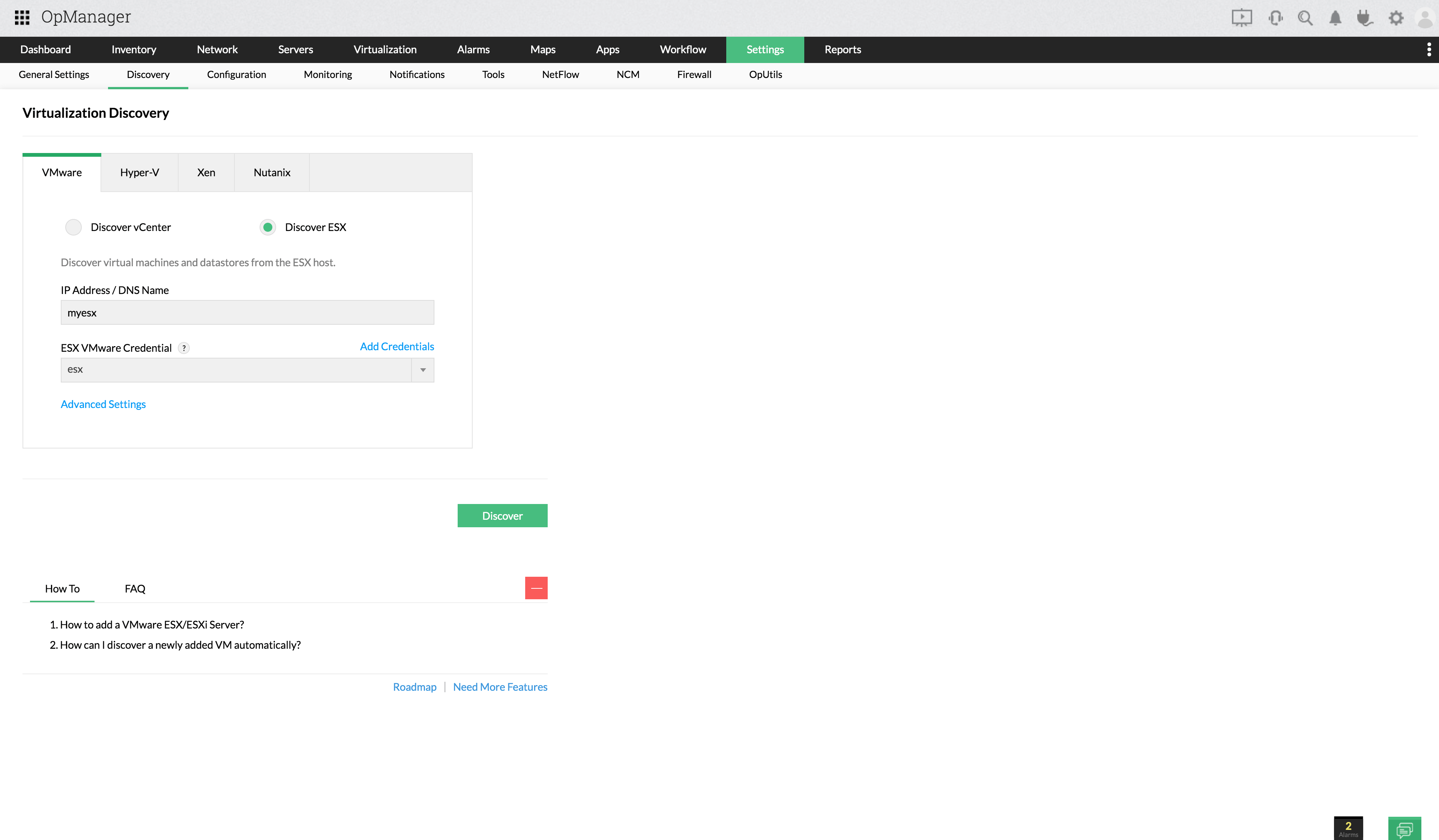This screenshot has height=840, width=1439.
Task: Click the magnifier search icon
Action: 1305,18
